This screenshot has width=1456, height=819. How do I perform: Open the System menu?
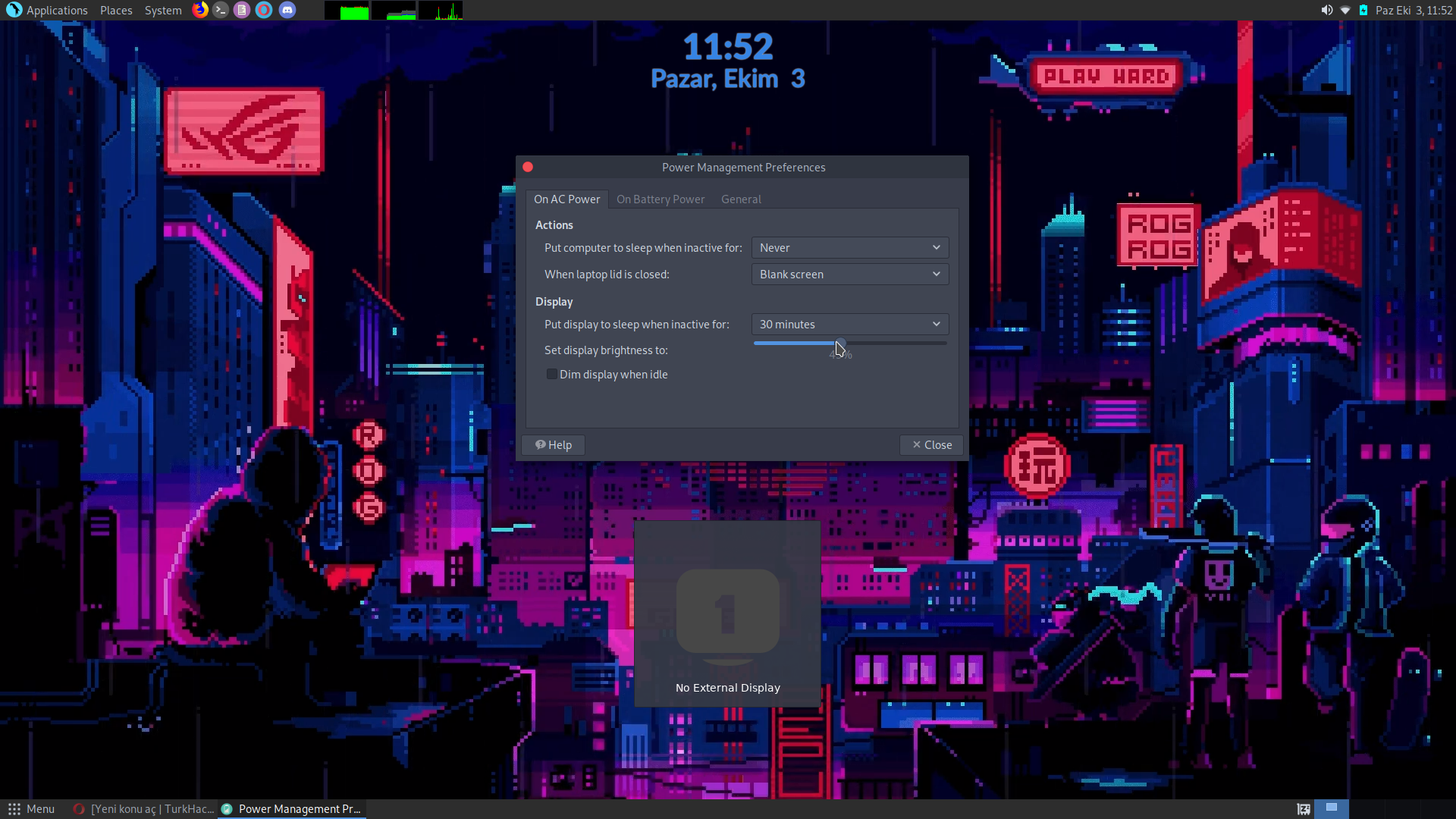(163, 11)
